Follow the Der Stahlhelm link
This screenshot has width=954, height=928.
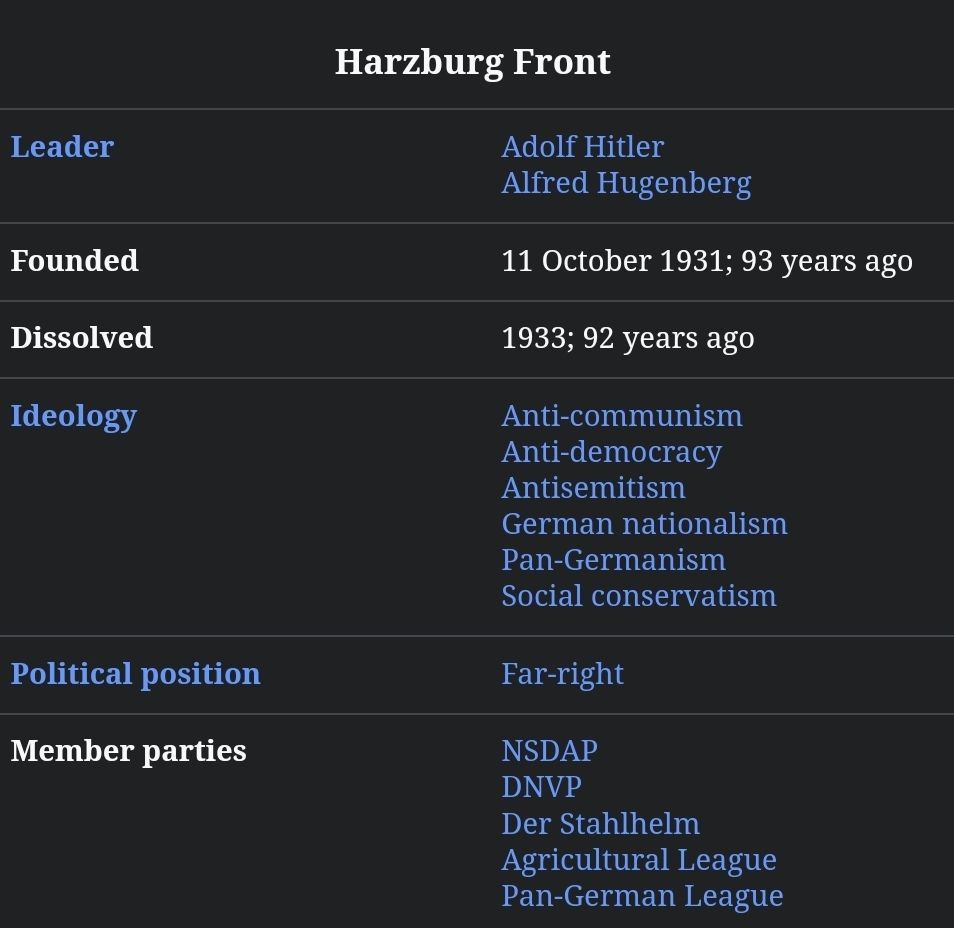coord(600,824)
